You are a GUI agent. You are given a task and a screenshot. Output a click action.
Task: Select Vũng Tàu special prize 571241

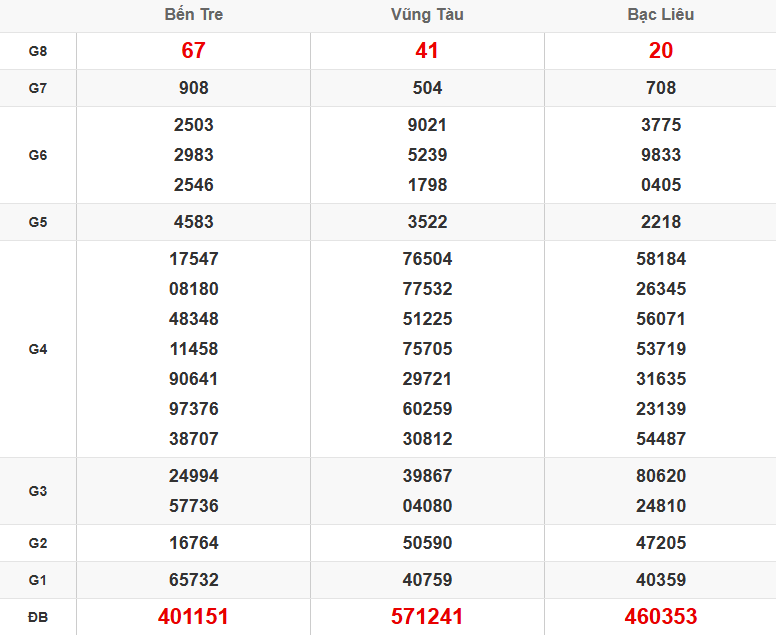427,617
